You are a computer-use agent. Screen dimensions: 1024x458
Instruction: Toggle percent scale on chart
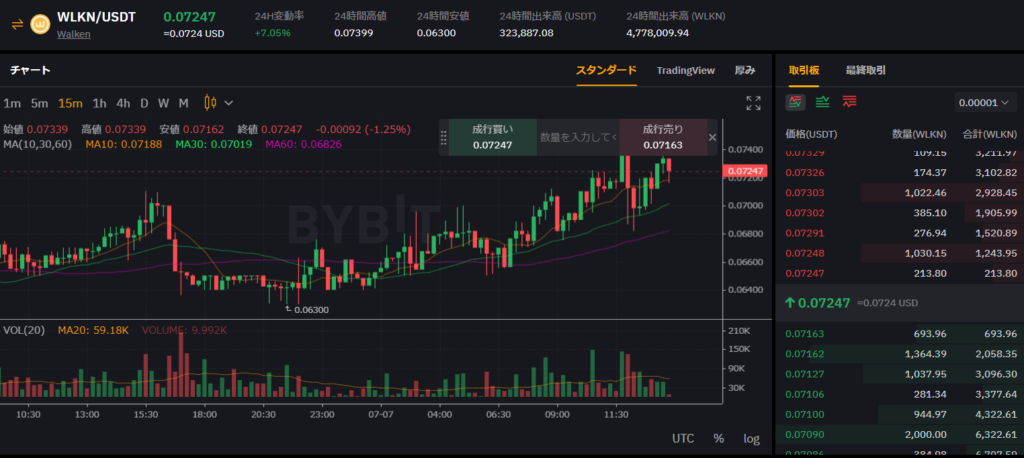[718, 438]
